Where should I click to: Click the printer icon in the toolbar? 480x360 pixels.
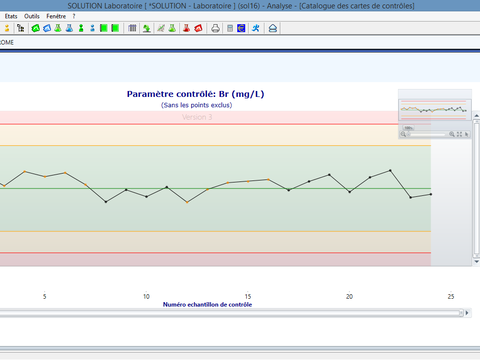pos(215,28)
